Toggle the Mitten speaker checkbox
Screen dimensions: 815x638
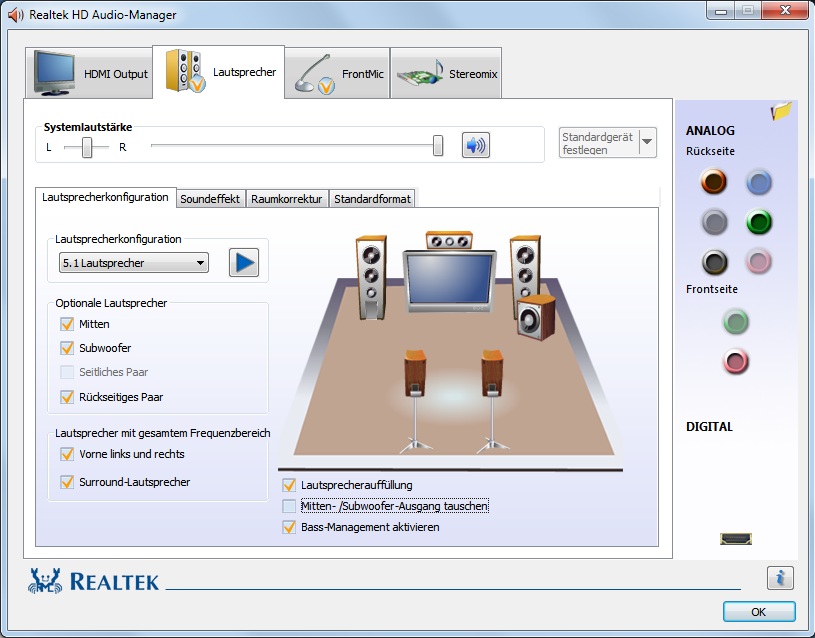click(x=67, y=324)
